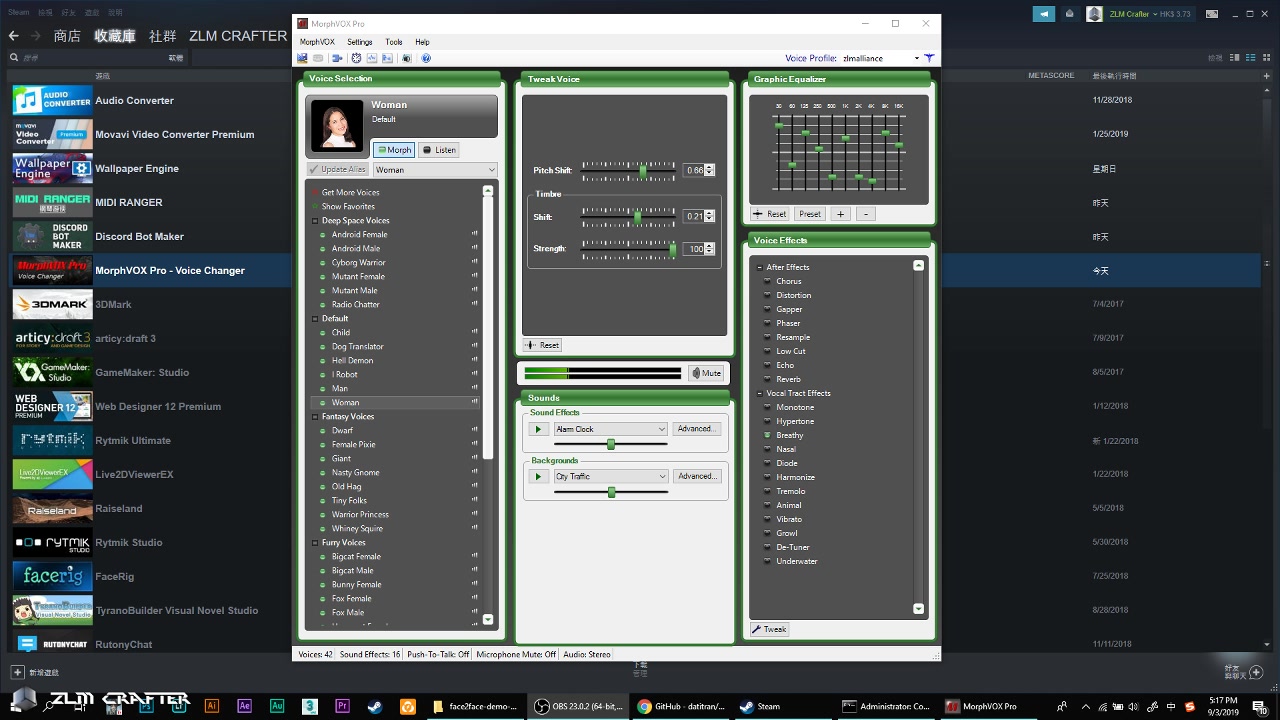Click the camera toolbar icon
The width and height of the screenshot is (1280, 720).
pos(407,58)
